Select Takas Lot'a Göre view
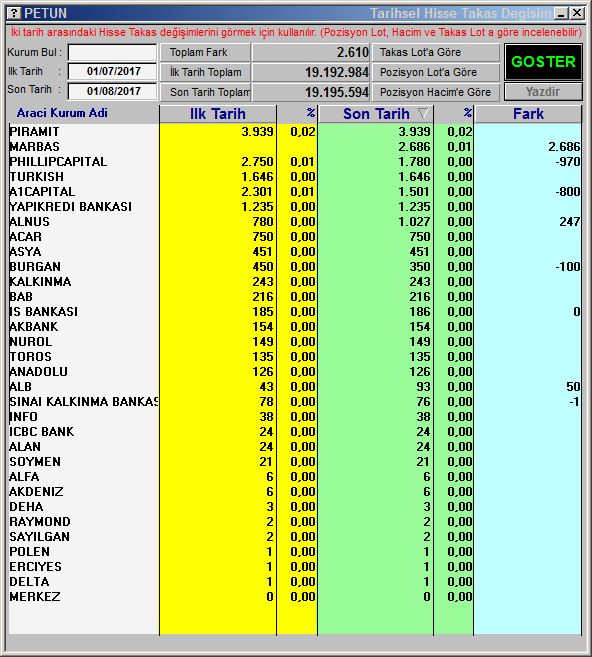The width and height of the screenshot is (592, 657). [x=436, y=52]
